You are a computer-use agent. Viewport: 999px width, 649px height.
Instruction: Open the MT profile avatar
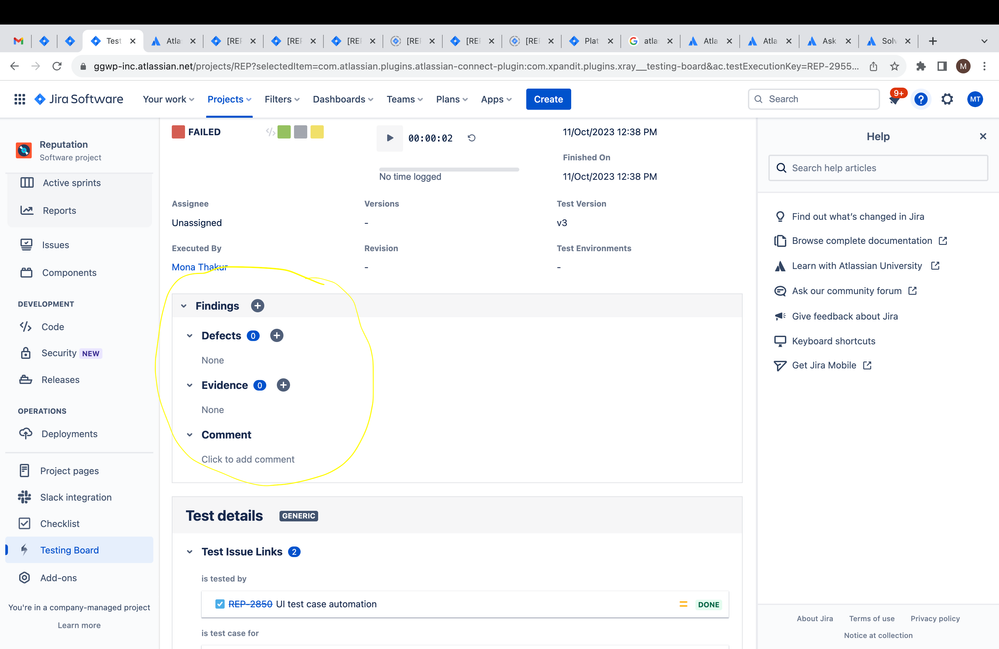pos(975,99)
